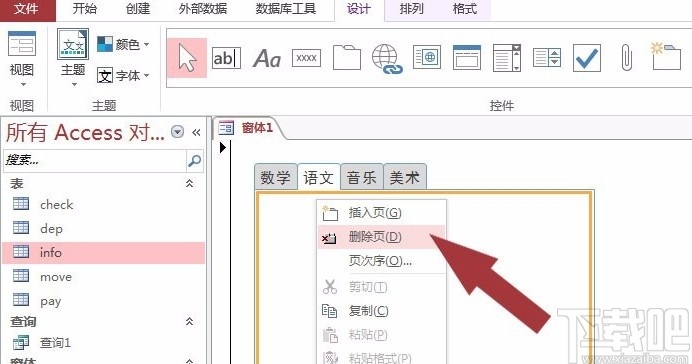
Task: Select the 美术 page tab
Action: point(404,177)
